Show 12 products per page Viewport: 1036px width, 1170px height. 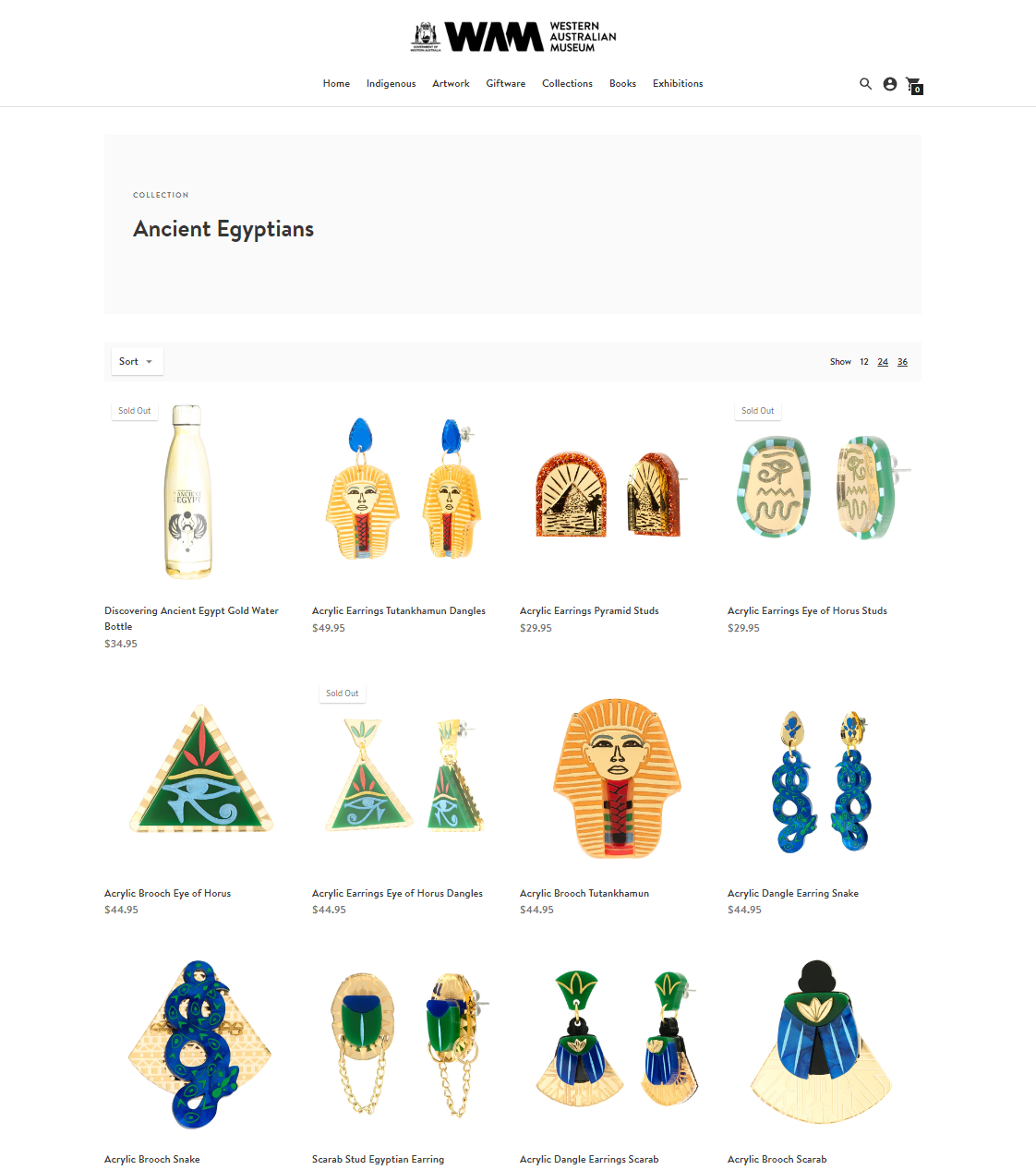(x=864, y=362)
